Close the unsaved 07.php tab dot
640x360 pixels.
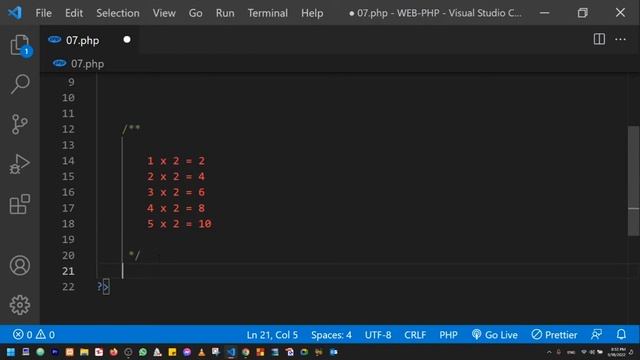(127, 40)
